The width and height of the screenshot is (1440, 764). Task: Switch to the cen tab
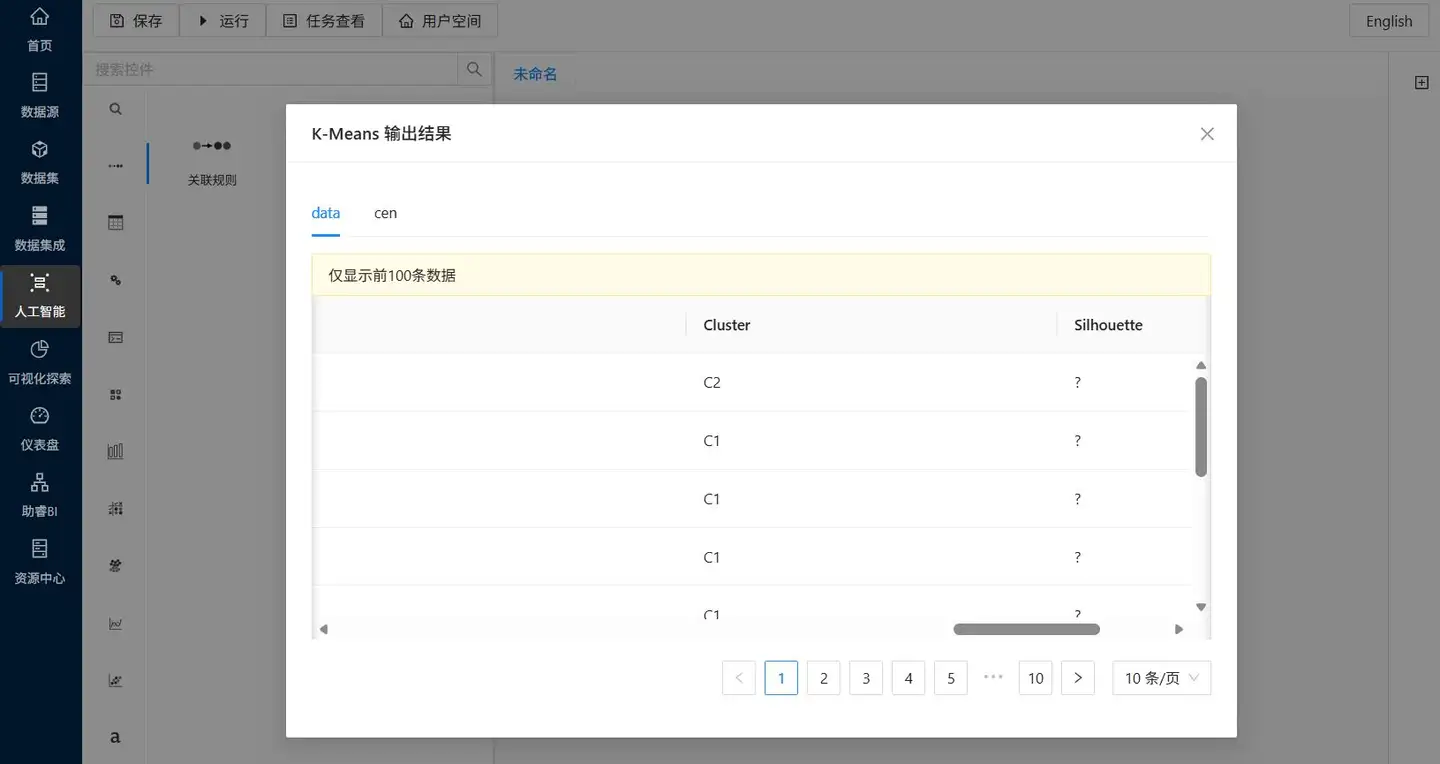385,213
